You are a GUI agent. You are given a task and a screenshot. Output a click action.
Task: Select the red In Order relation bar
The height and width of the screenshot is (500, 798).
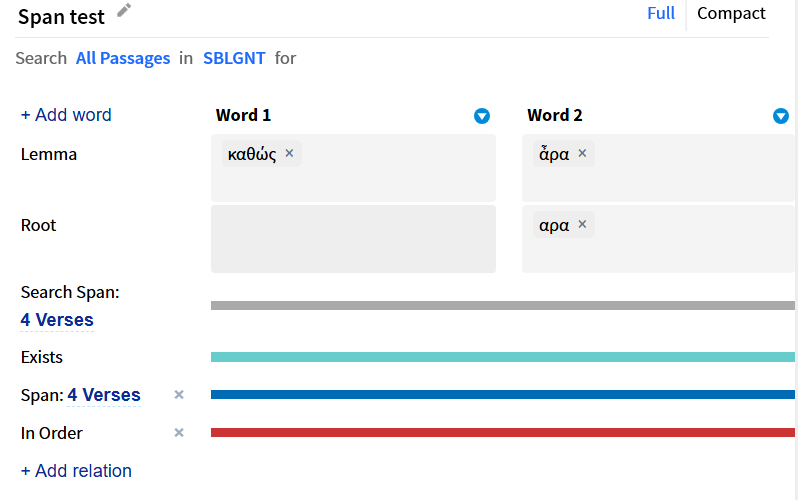[503, 433]
